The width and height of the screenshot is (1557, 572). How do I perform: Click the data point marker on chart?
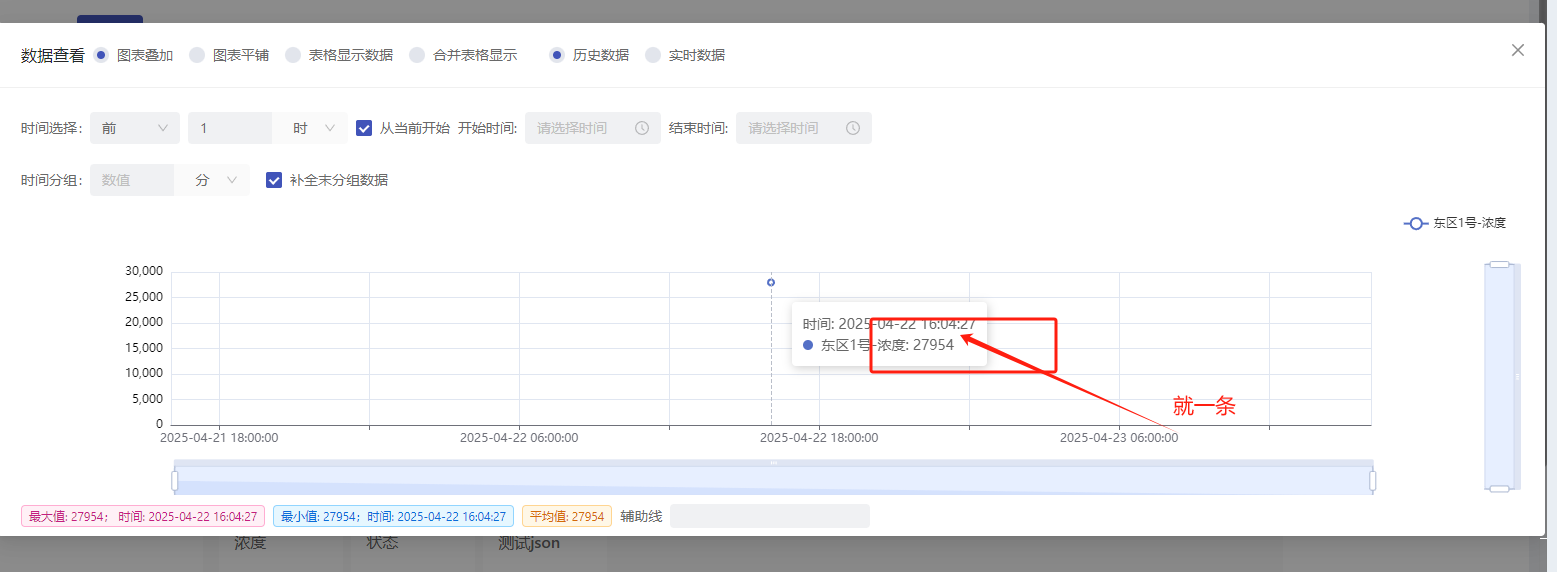click(771, 283)
